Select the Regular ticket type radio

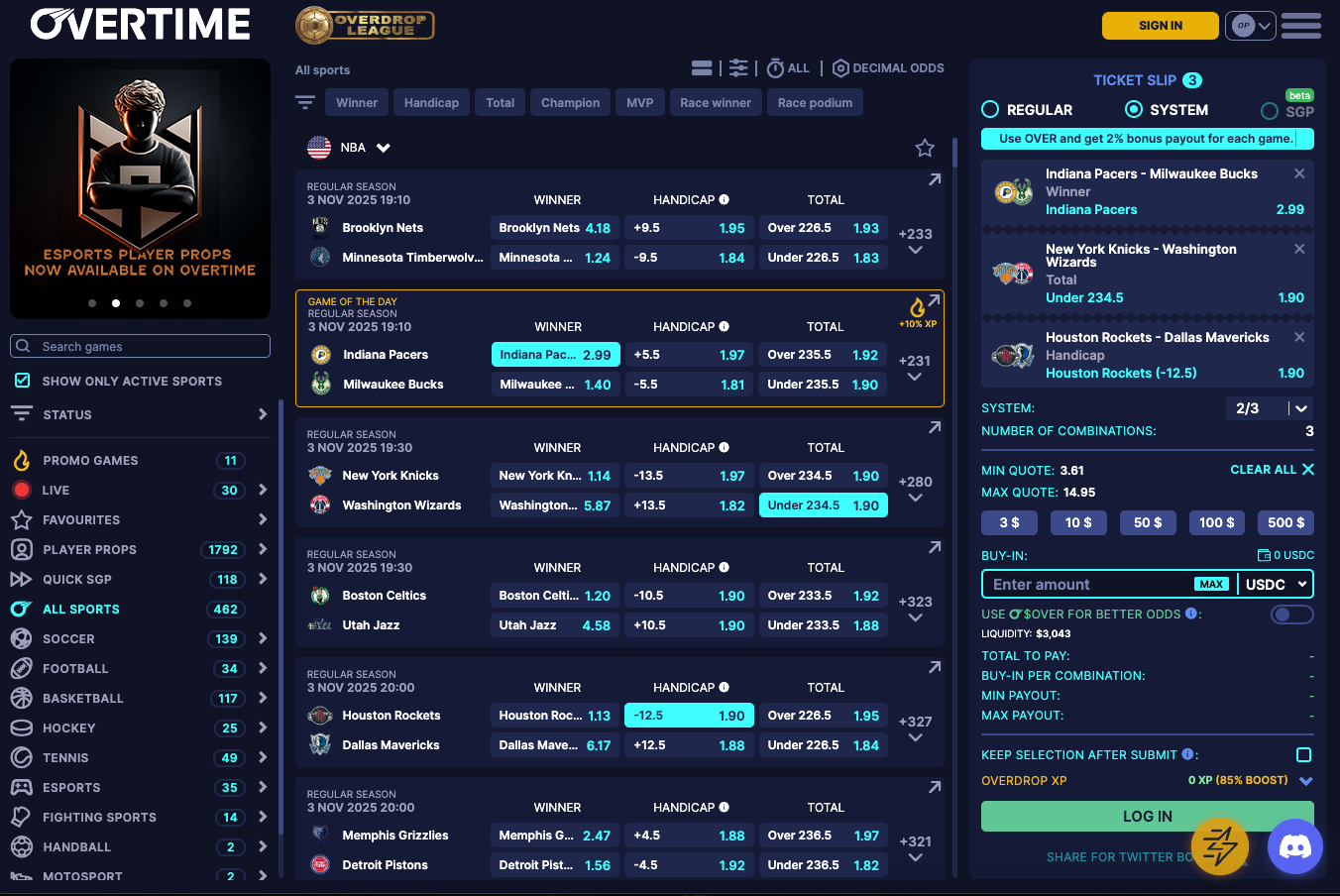(x=990, y=109)
